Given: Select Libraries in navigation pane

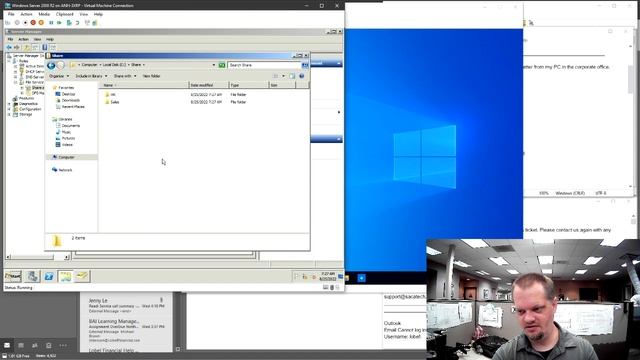Looking at the screenshot, I should [62, 119].
